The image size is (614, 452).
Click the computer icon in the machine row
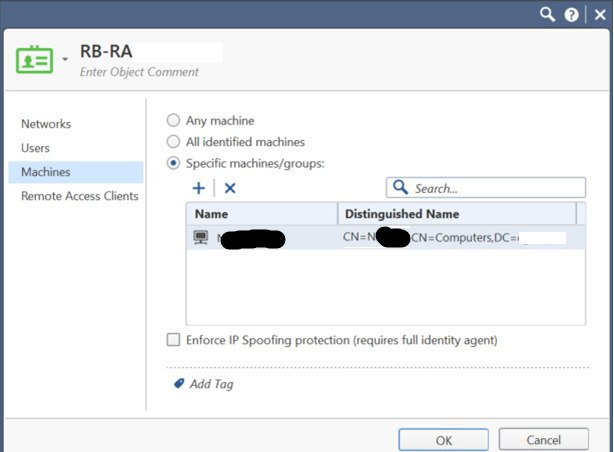pyautogui.click(x=201, y=238)
